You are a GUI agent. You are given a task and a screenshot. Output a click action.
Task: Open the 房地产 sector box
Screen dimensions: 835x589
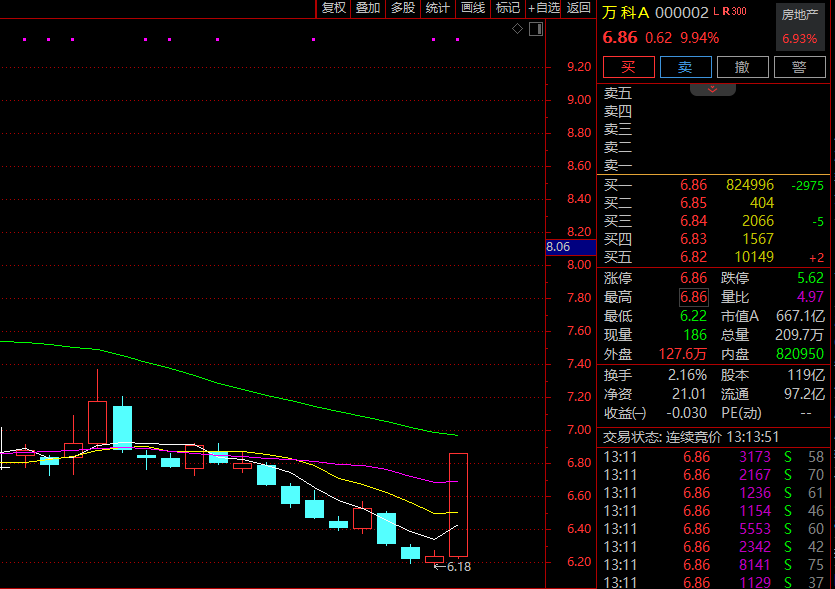tap(800, 26)
